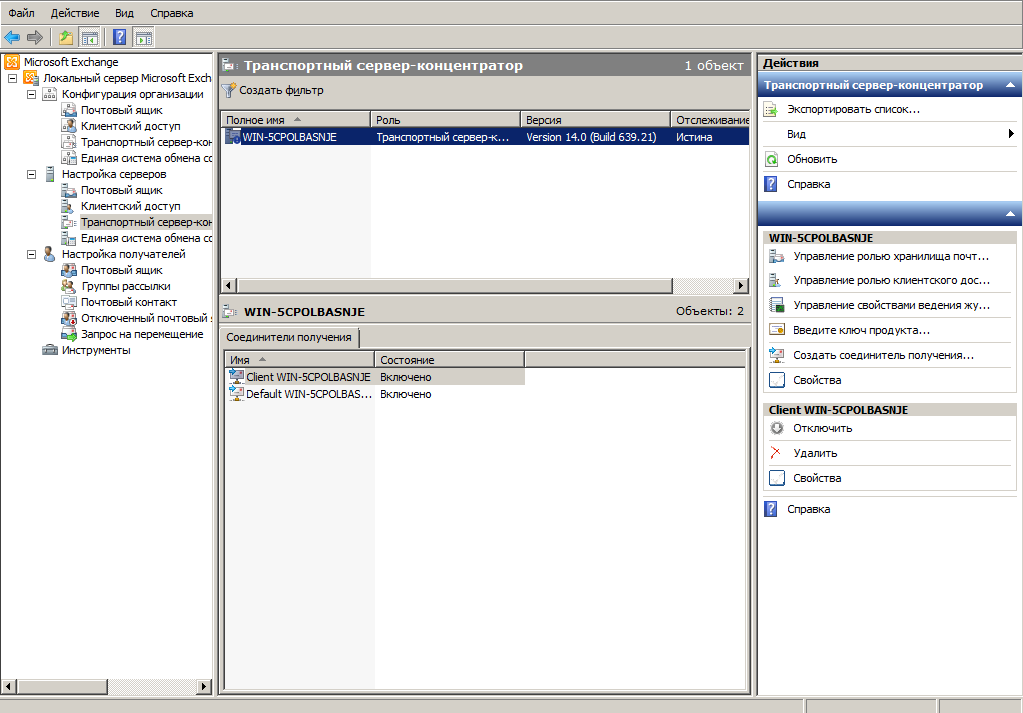Toggle the action pane toolbar icon
Viewport: 1023px width, 713px height.
[144, 37]
